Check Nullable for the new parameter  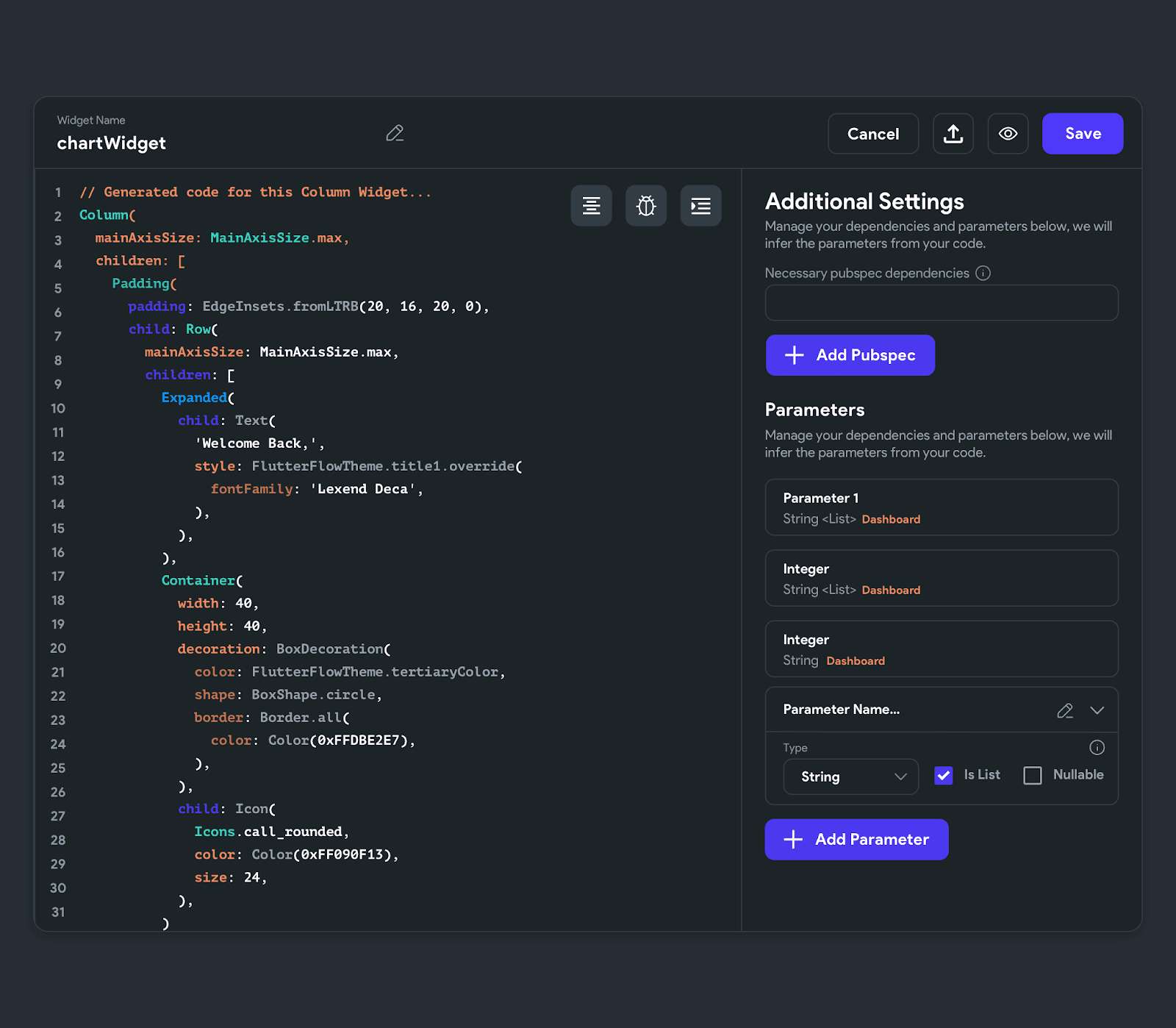coord(1033,775)
